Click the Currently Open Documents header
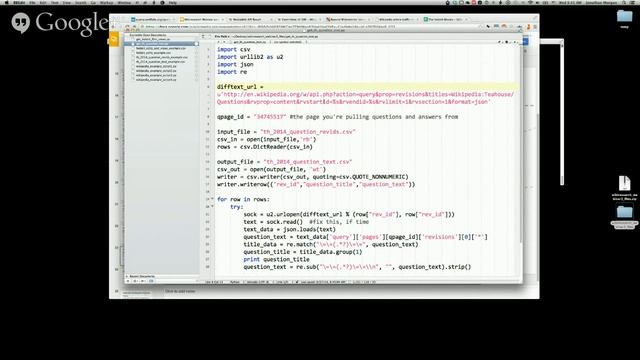The image size is (640, 360). (x=148, y=35)
